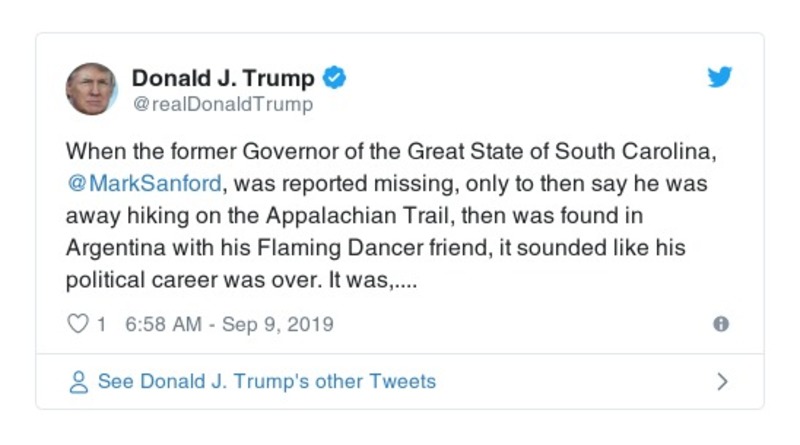Click the info icon beside the timestamp
The image size is (800, 445).
720,324
